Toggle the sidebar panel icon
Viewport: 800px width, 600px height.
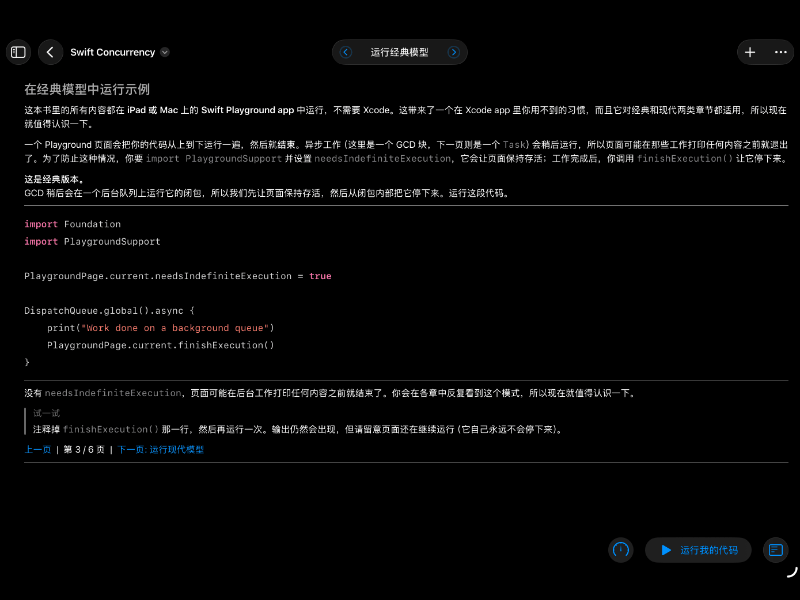coord(18,52)
